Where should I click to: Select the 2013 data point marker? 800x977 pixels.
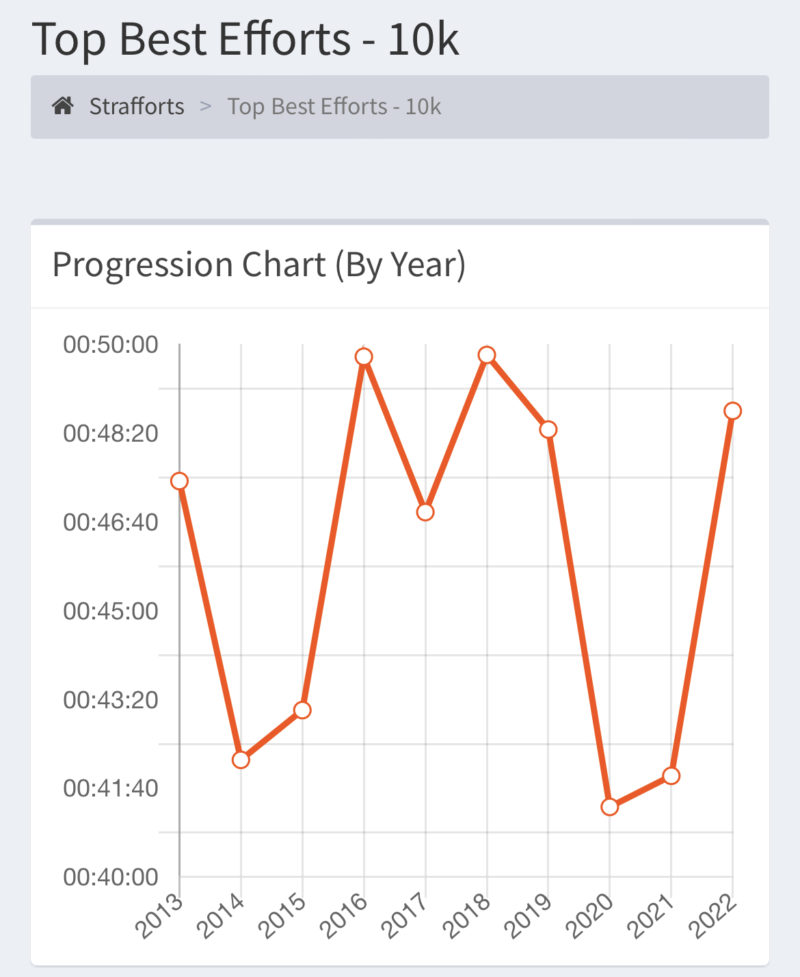tap(180, 481)
